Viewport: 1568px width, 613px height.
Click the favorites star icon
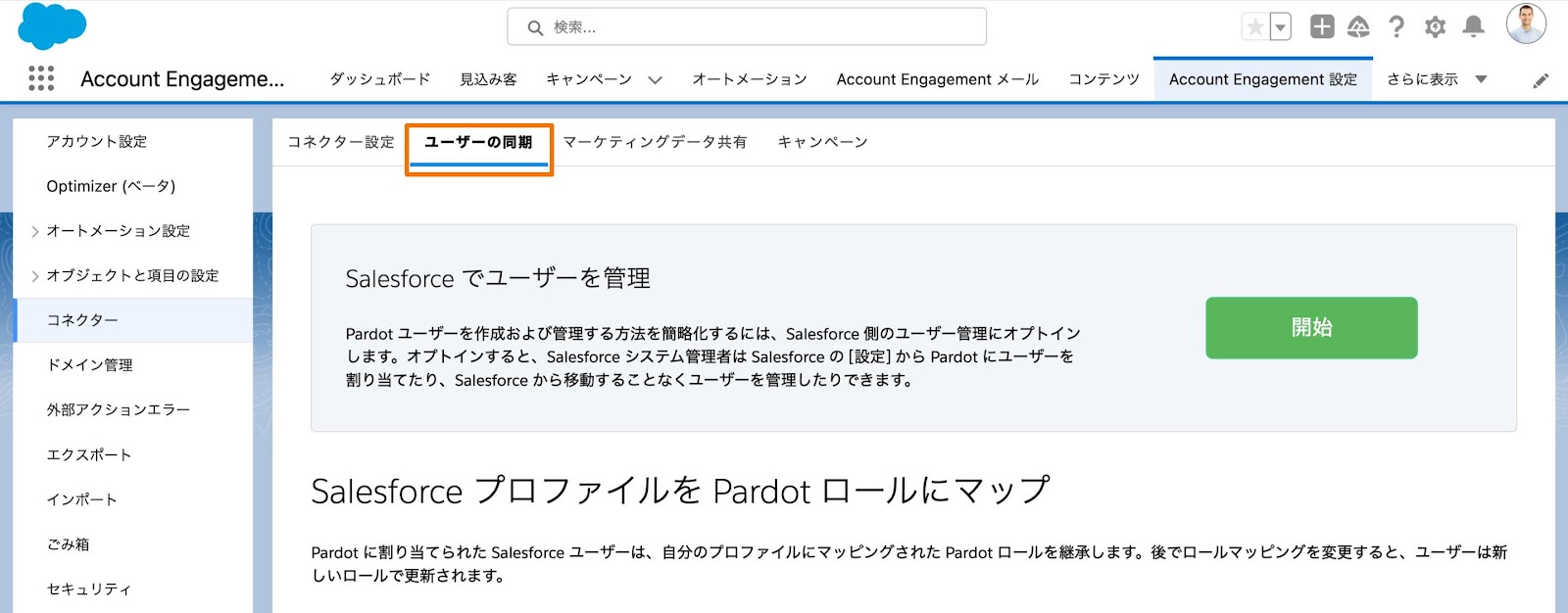pos(1254,27)
